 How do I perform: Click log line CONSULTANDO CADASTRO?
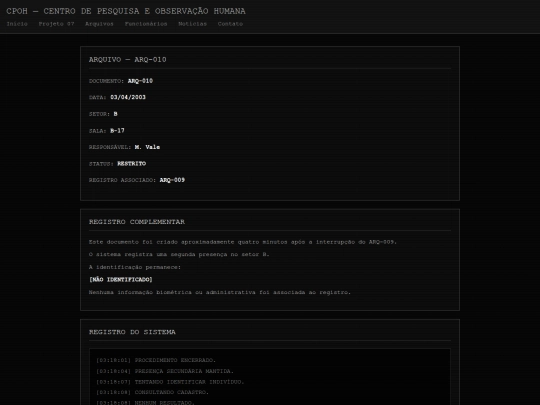pyautogui.click(x=152, y=392)
